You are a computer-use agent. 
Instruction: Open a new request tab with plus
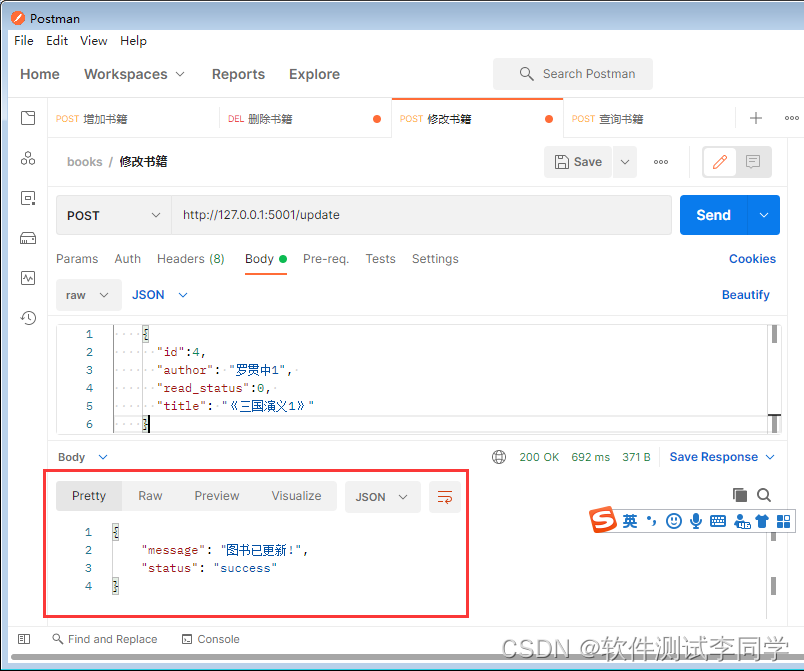tap(756, 118)
